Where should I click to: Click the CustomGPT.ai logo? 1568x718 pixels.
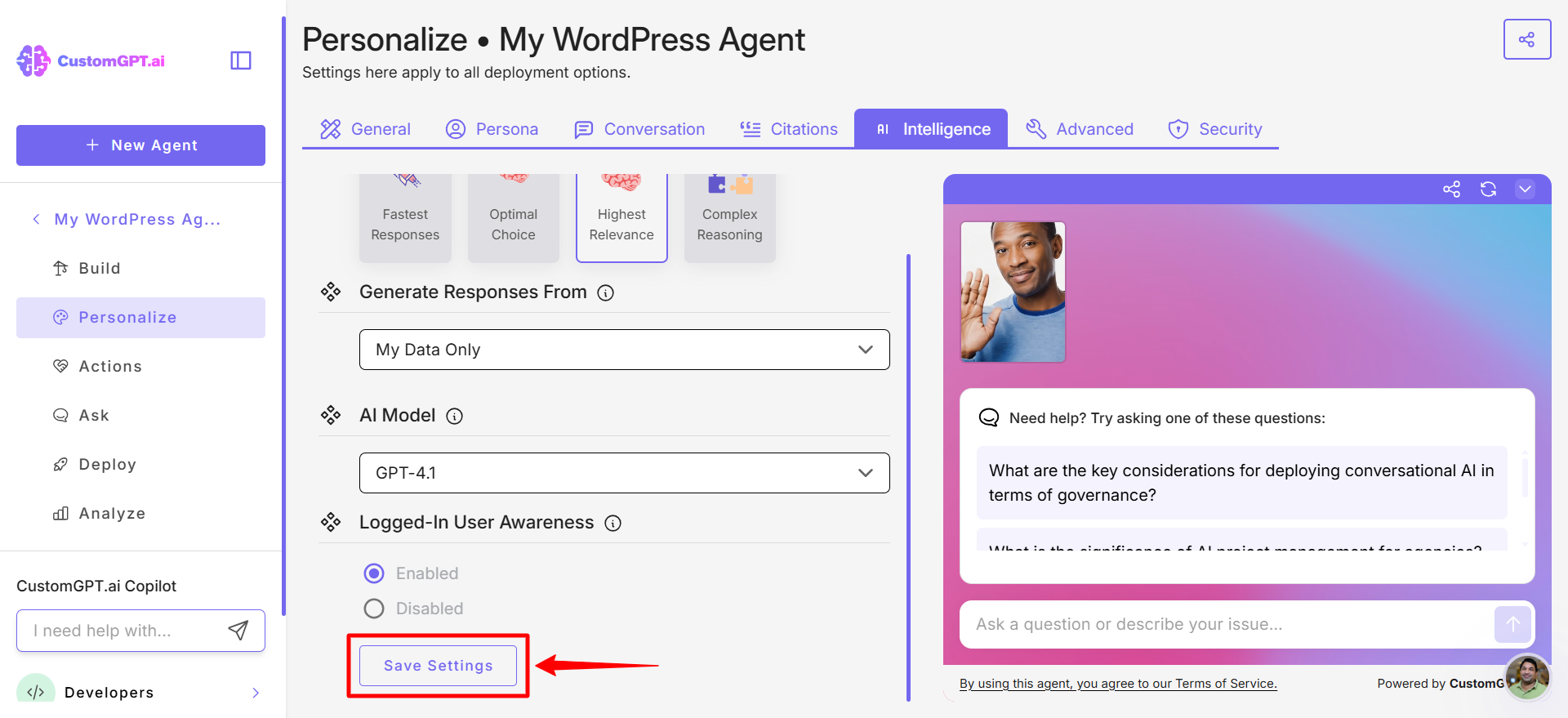pos(91,60)
